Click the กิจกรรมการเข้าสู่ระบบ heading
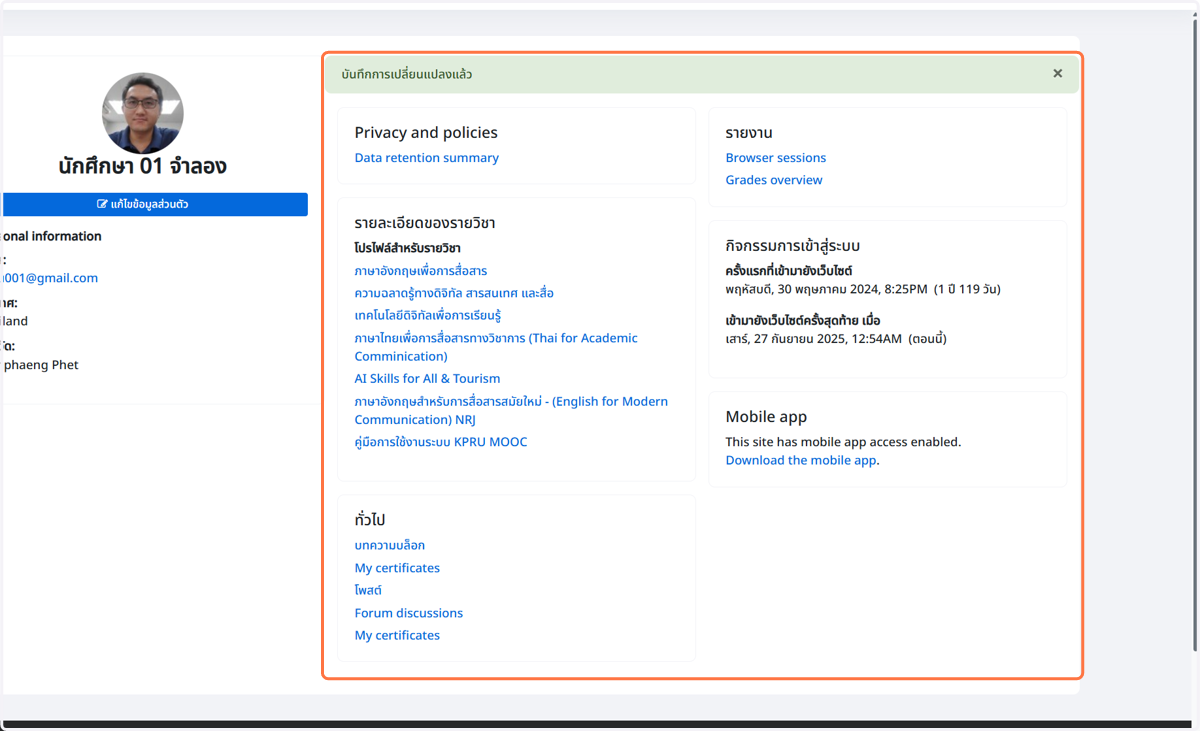The width and height of the screenshot is (1200, 731). coord(793,246)
